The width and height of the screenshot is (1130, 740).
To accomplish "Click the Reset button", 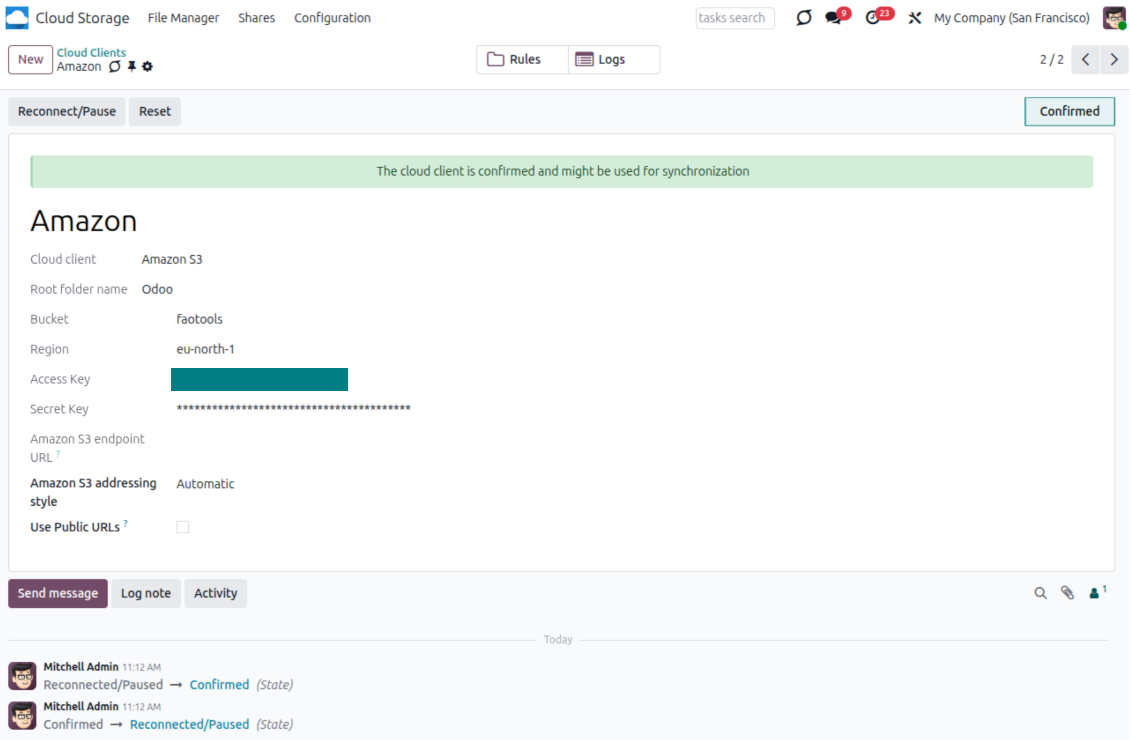I will (x=155, y=112).
